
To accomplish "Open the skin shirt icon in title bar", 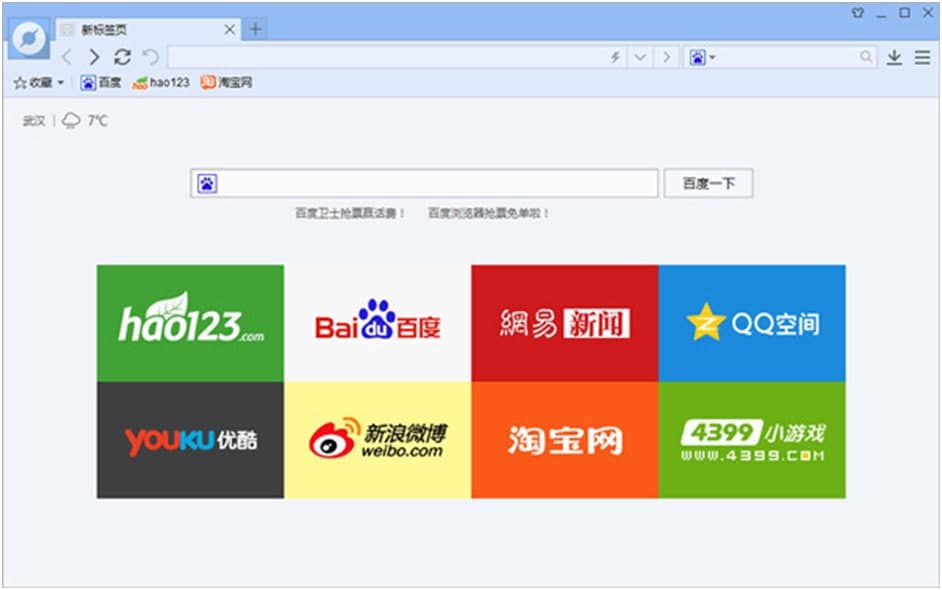I will [858, 13].
